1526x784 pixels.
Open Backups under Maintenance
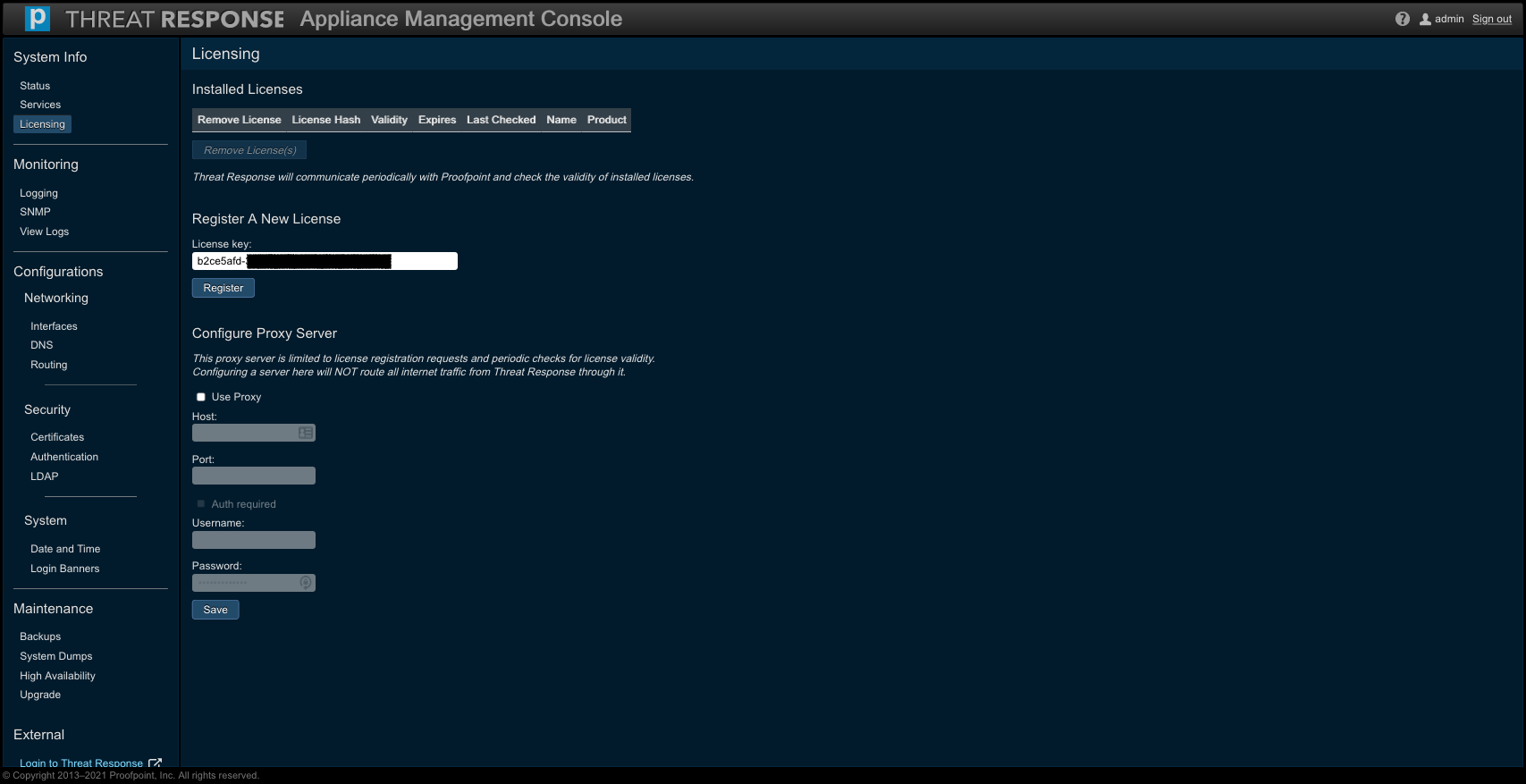click(x=40, y=636)
